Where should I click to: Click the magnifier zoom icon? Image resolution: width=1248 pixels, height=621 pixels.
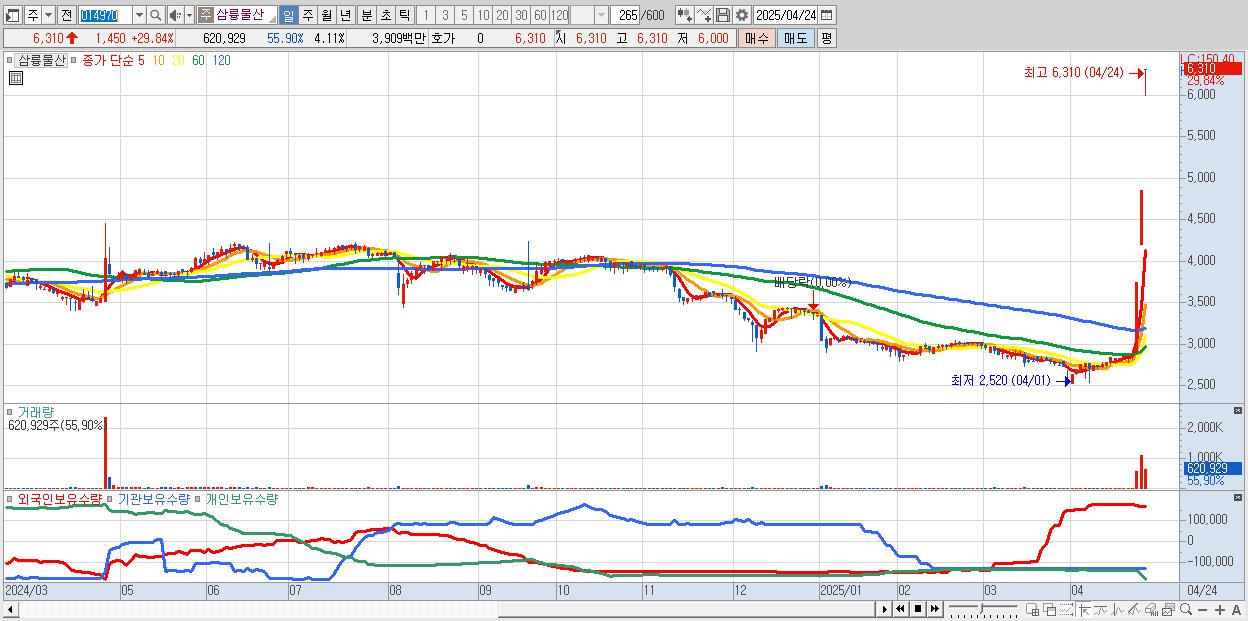point(1186,609)
